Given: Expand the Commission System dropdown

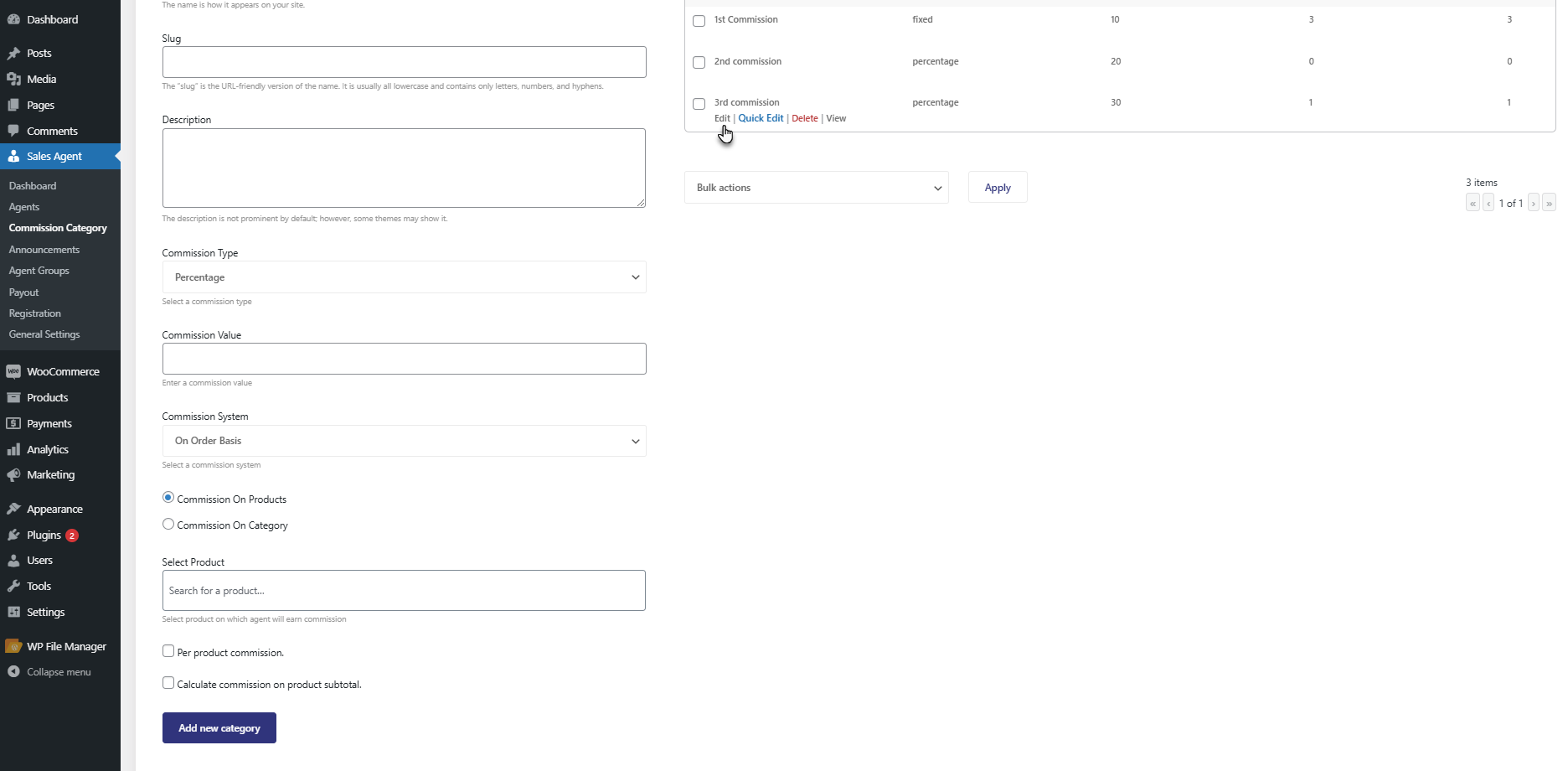Looking at the screenshot, I should point(404,441).
